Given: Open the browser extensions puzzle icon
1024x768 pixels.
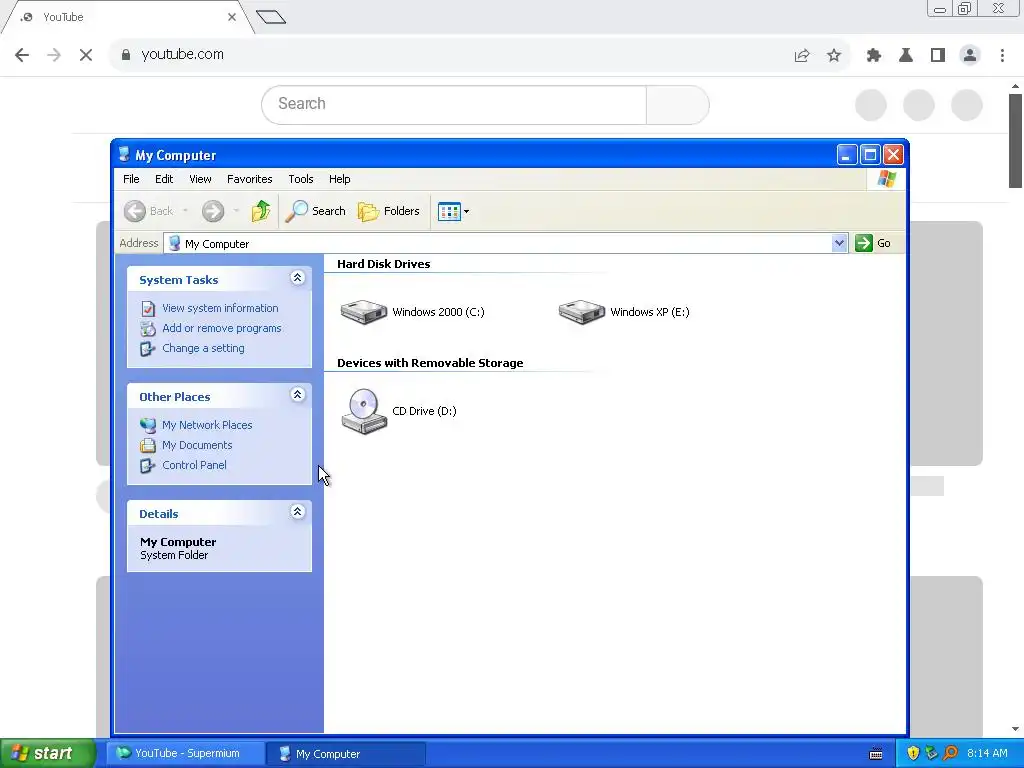Looking at the screenshot, I should coord(873,56).
